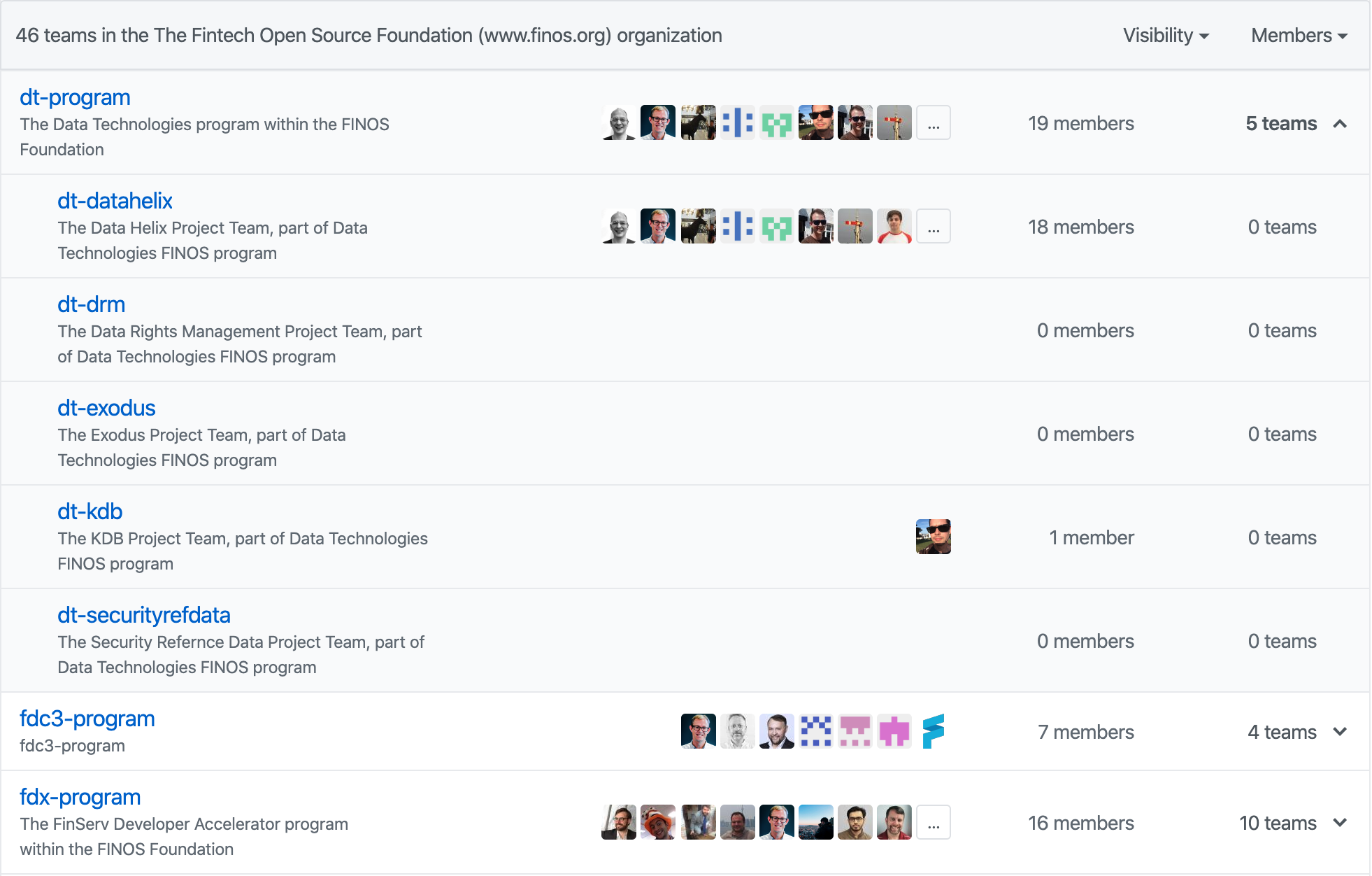Click the last red-and-white shirt avatar in dt-datahelix
Viewport: 1372px width, 876px height.
click(894, 227)
